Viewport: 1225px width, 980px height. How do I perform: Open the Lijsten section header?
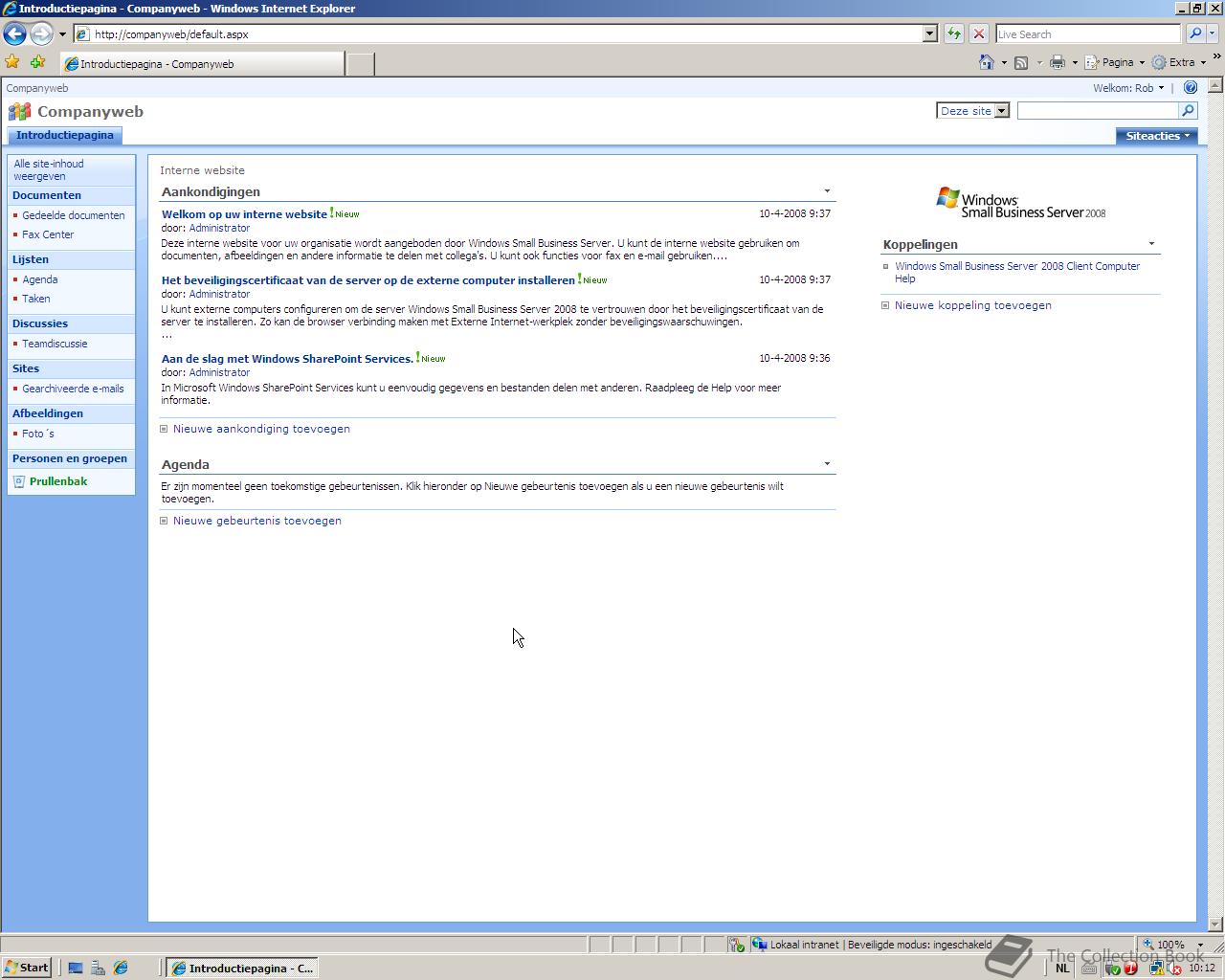tap(31, 259)
